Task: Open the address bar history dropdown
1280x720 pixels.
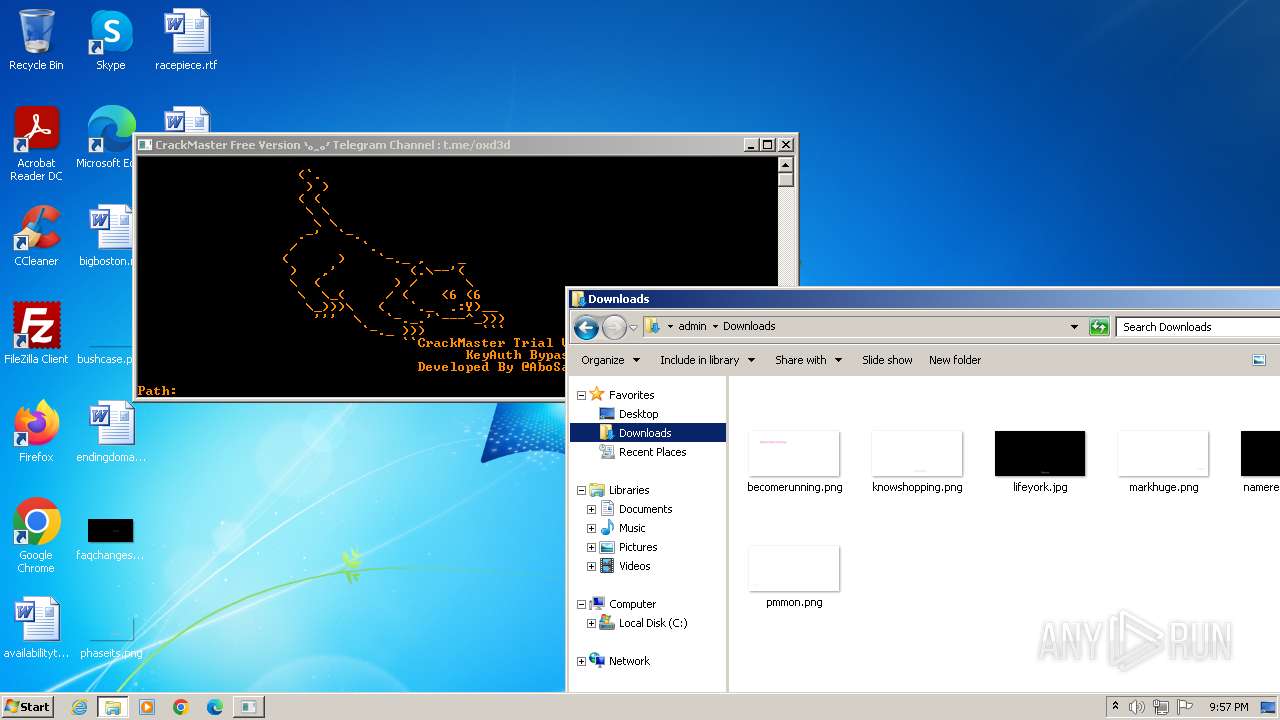Action: pos(1074,327)
